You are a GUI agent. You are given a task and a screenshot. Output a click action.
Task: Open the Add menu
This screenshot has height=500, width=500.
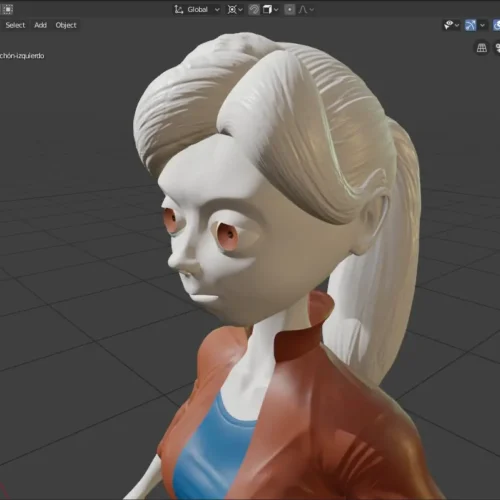coord(40,25)
